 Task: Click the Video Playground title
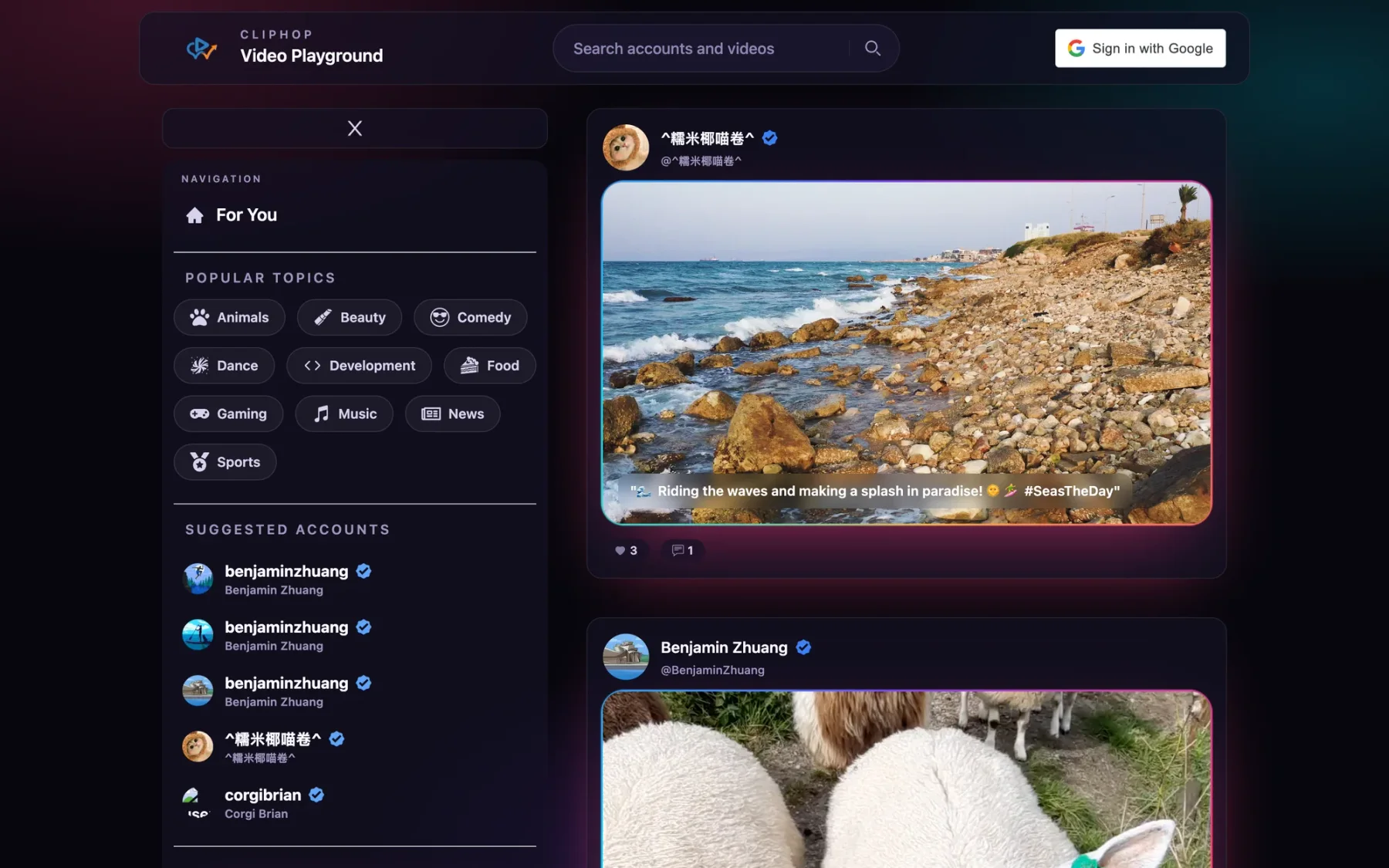311,56
